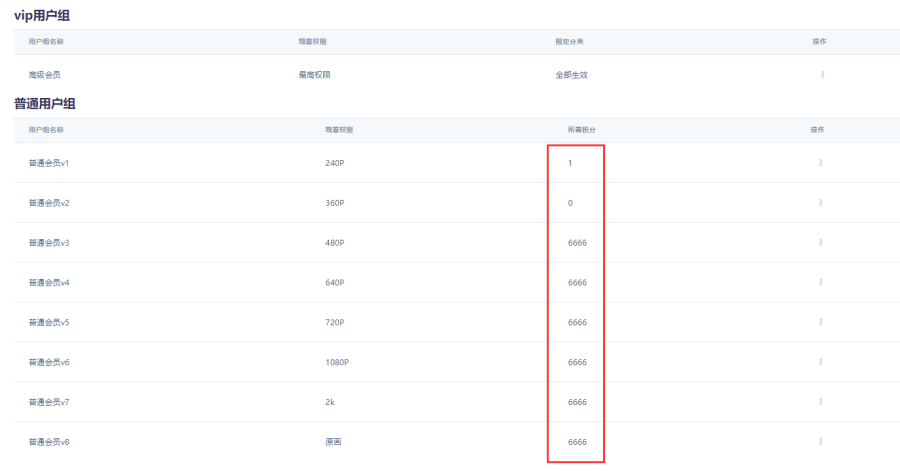
Task: Open actions menu for 普通会员v1 row
Action: pyautogui.click(x=820, y=163)
